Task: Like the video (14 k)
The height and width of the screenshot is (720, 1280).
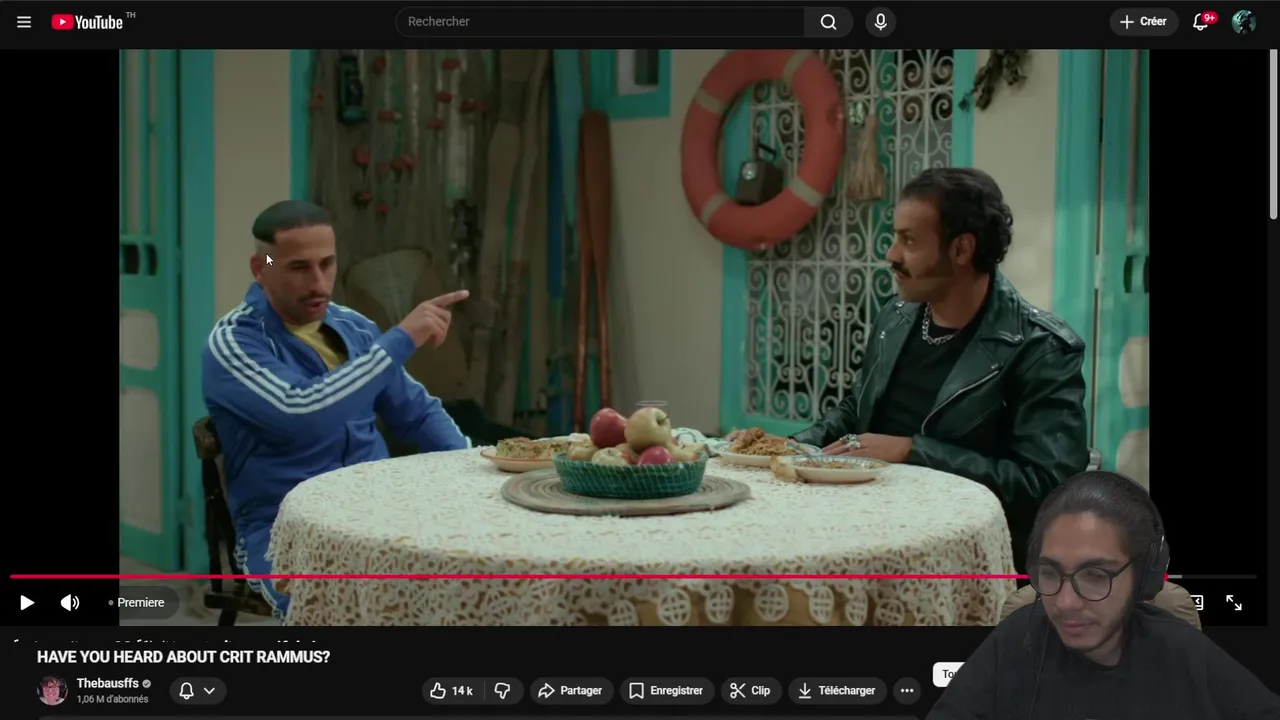Action: pyautogui.click(x=451, y=690)
